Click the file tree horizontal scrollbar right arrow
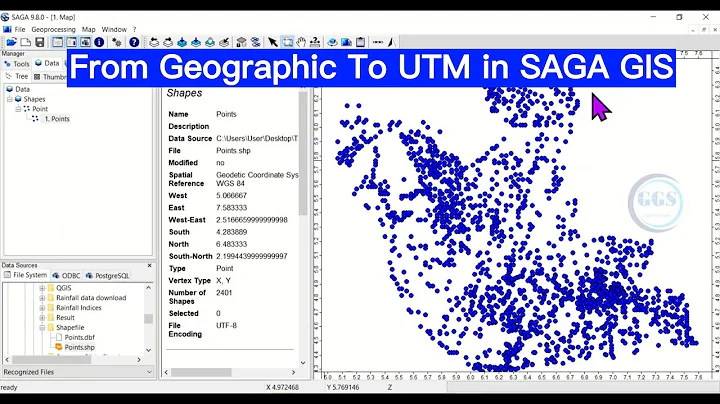Image resolution: width=720 pixels, height=404 pixels. [x=139, y=360]
